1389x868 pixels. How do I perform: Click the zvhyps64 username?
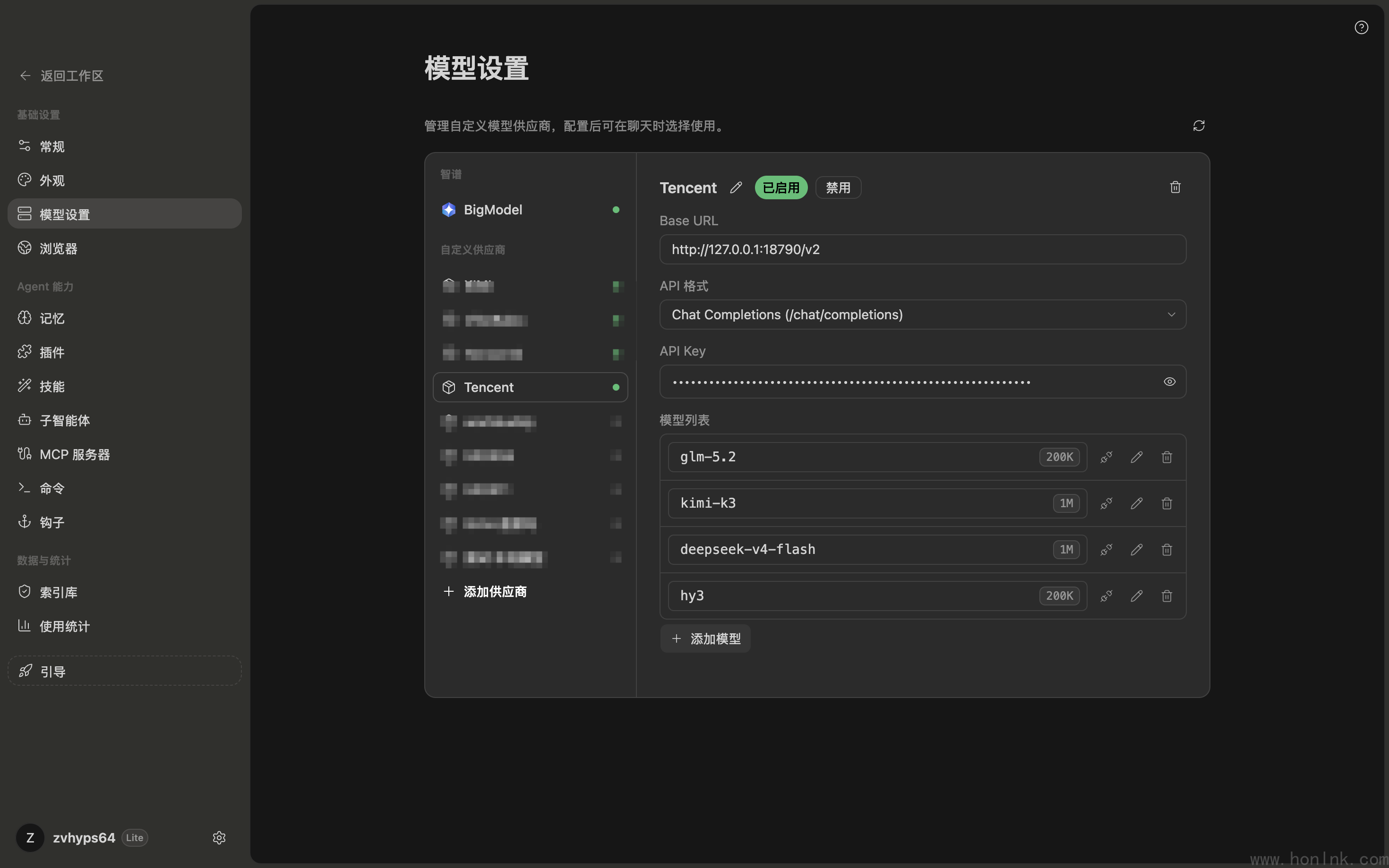[84, 838]
